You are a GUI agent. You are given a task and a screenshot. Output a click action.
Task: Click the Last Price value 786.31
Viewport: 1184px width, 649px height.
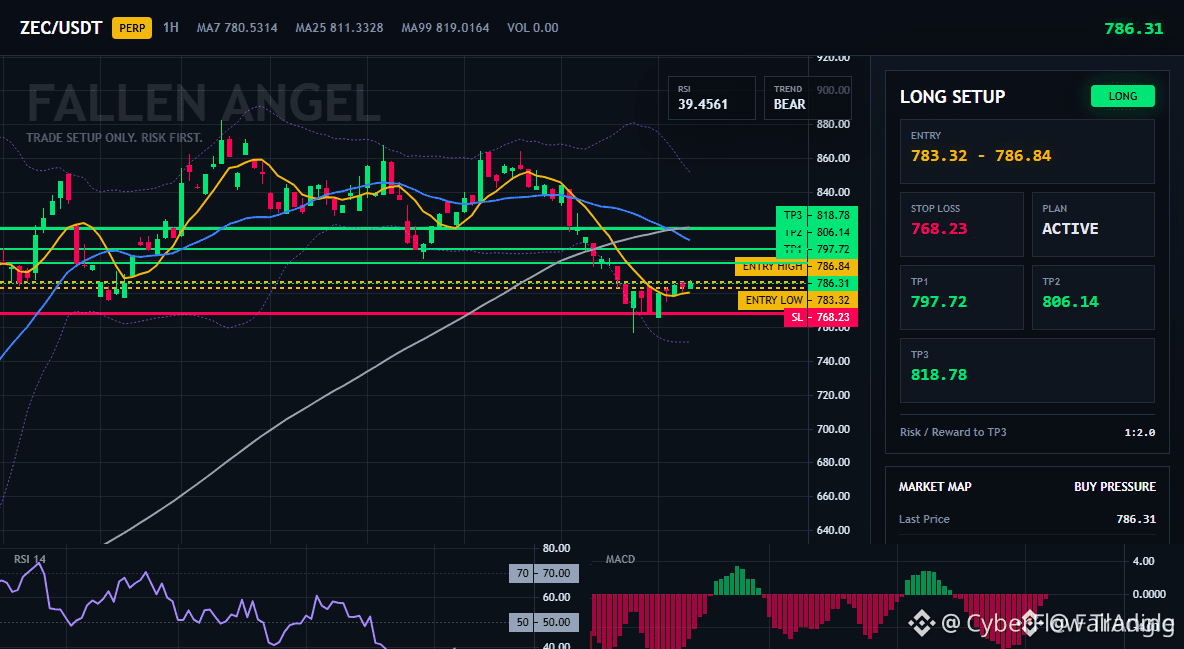click(x=1136, y=519)
